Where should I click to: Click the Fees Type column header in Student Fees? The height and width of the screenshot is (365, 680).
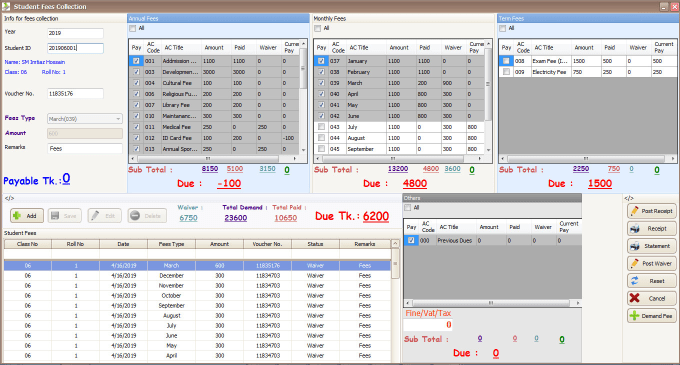171,244
